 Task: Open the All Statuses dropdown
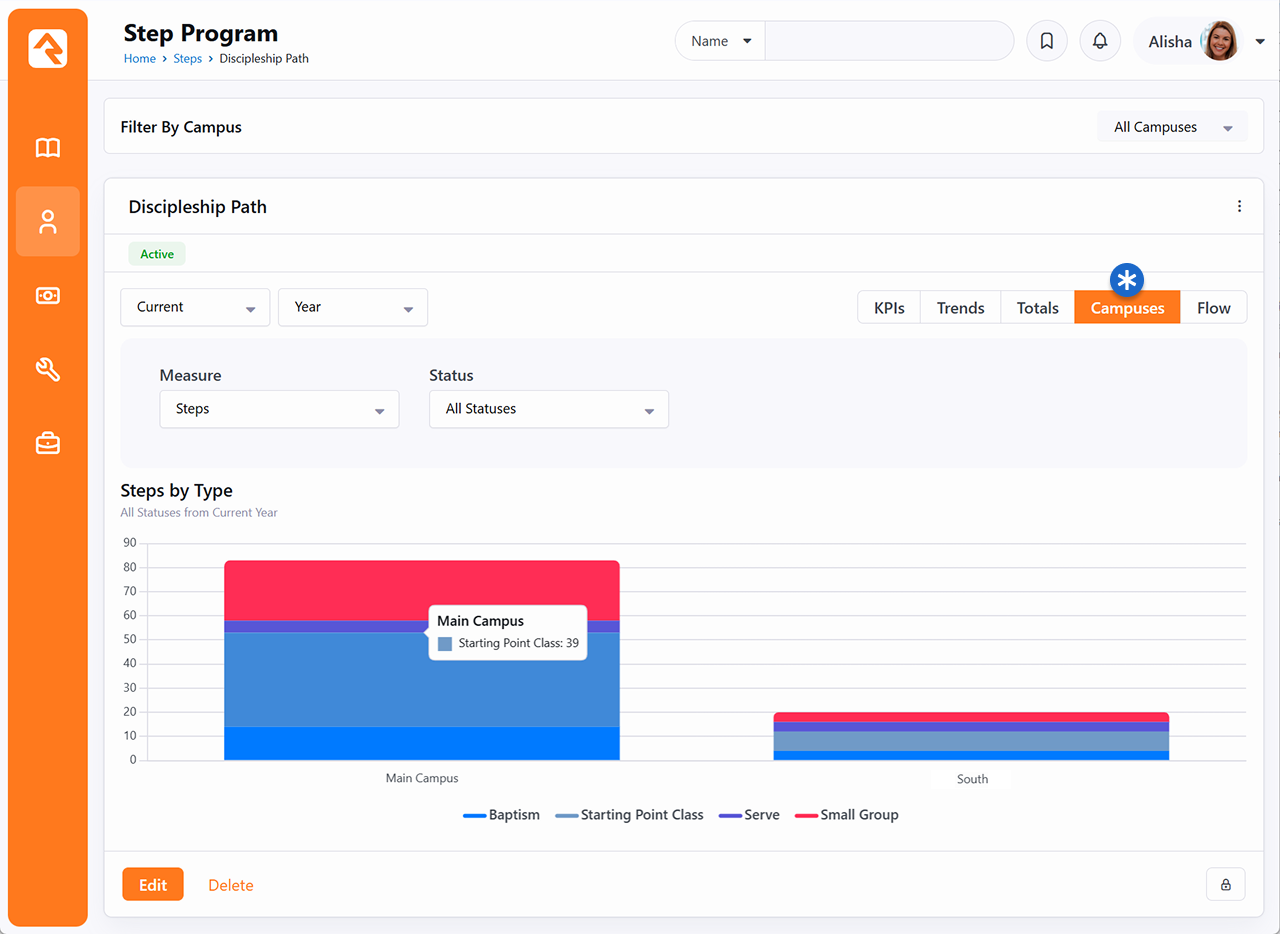pyautogui.click(x=549, y=409)
